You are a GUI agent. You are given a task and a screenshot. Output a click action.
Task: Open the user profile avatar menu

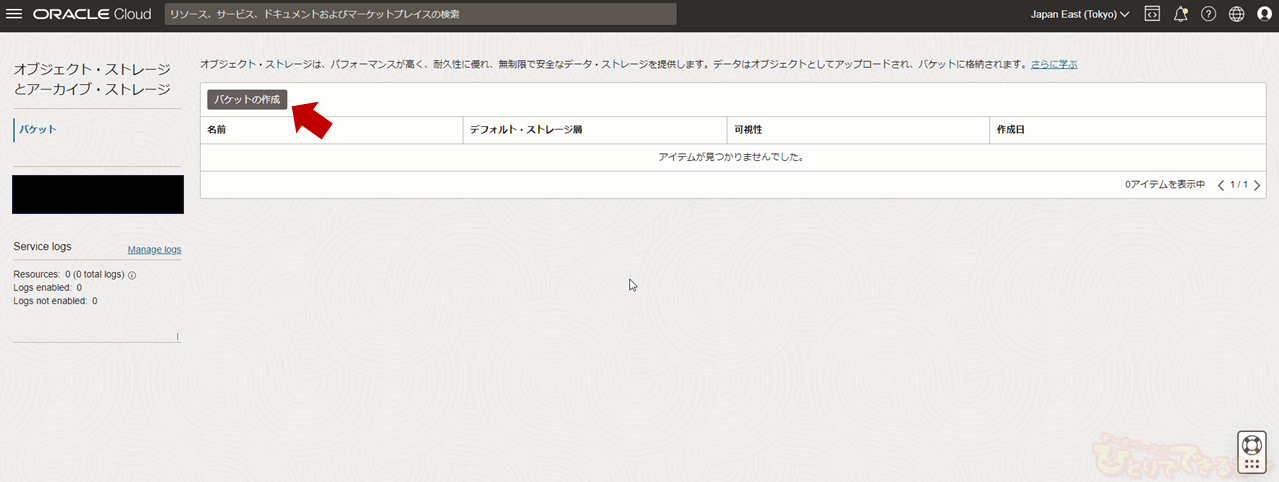(x=1264, y=14)
